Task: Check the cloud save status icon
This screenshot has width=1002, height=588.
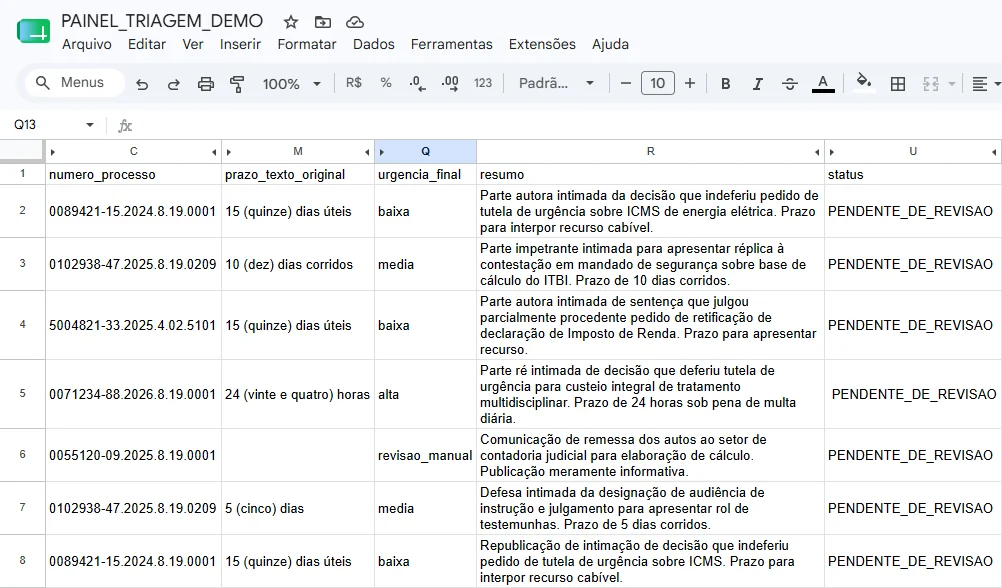Action: click(355, 22)
